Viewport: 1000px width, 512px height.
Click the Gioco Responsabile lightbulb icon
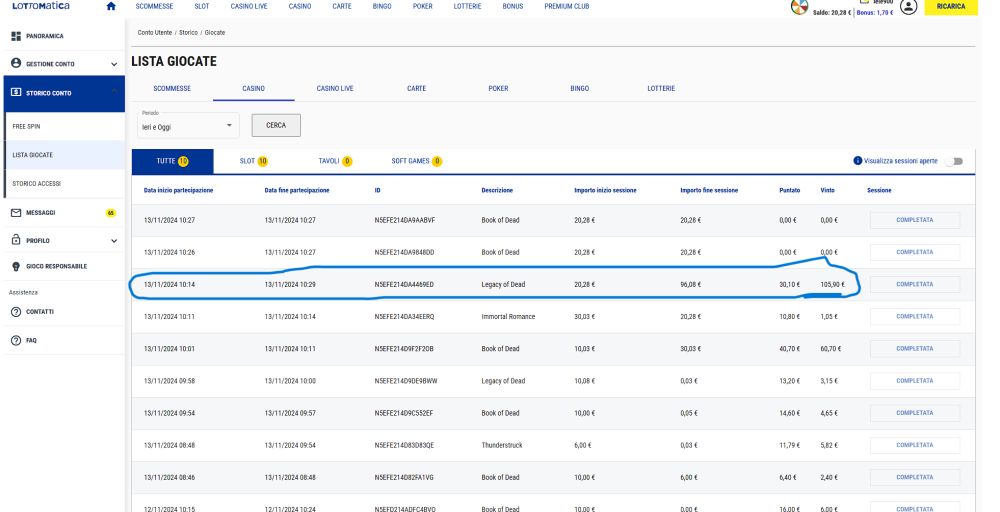pos(16,266)
